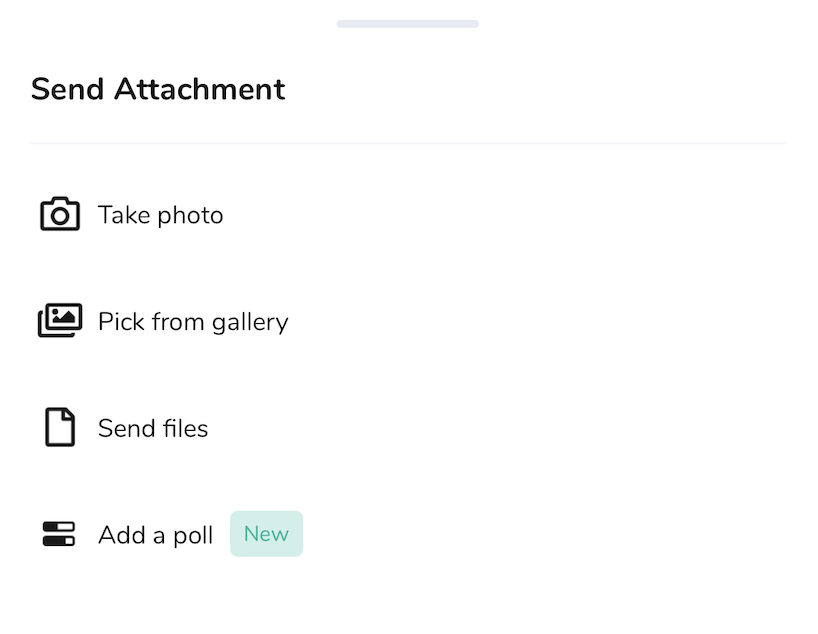Click the word gallery in the second option
This screenshot has height=634, width=818.
(250, 323)
